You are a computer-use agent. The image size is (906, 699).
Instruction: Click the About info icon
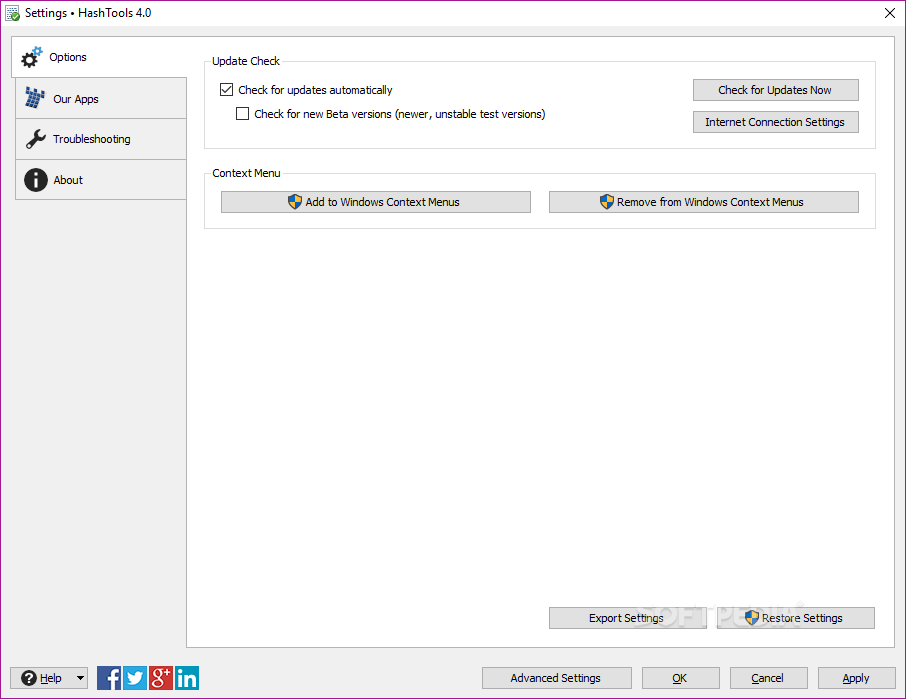[x=36, y=180]
